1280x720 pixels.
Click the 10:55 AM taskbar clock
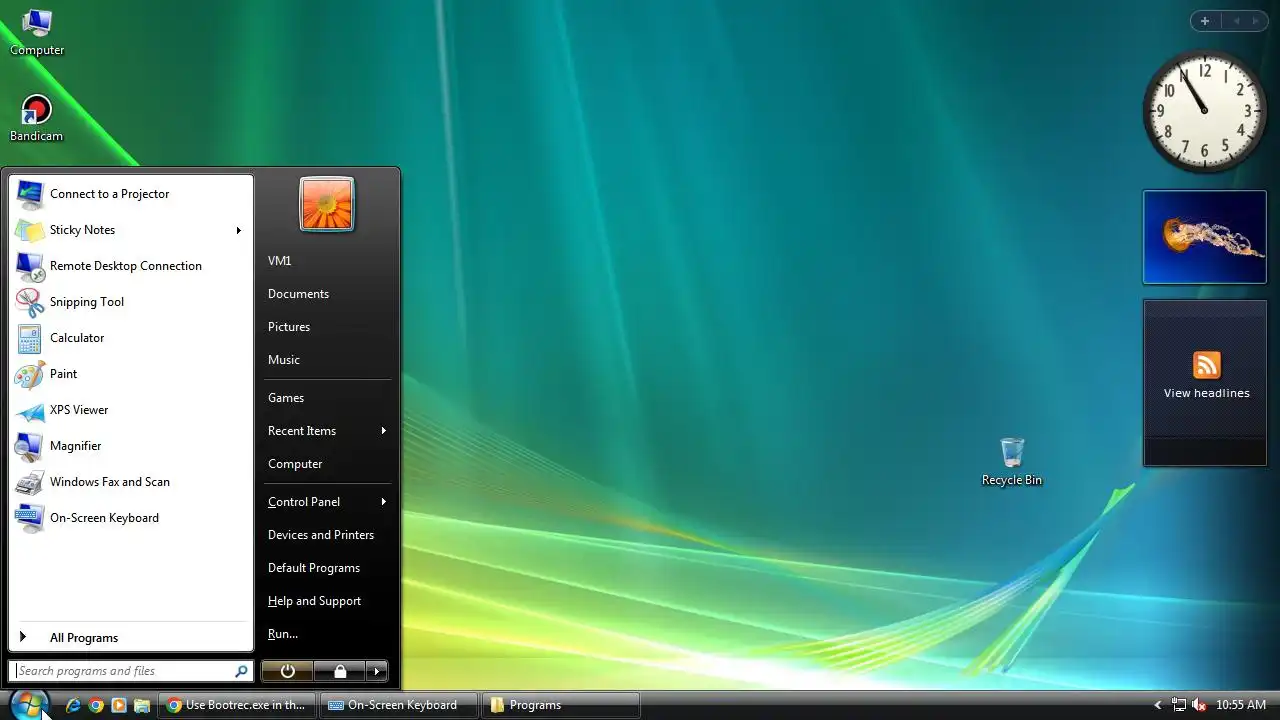1241,705
